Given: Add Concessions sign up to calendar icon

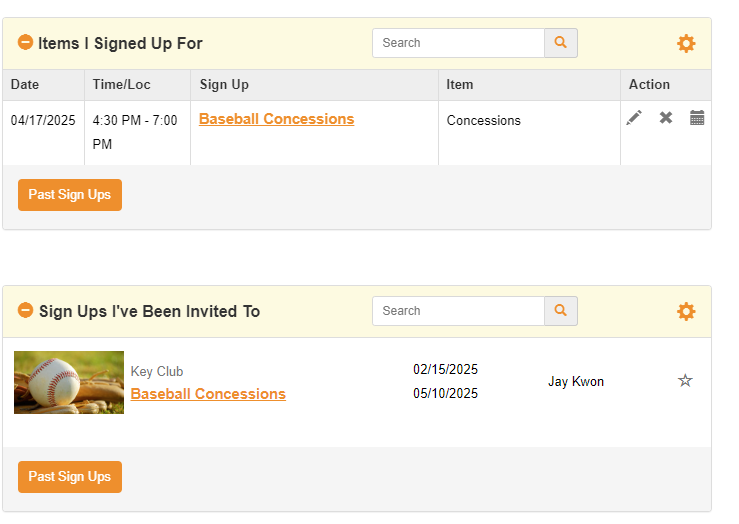Looking at the screenshot, I should 697,118.
